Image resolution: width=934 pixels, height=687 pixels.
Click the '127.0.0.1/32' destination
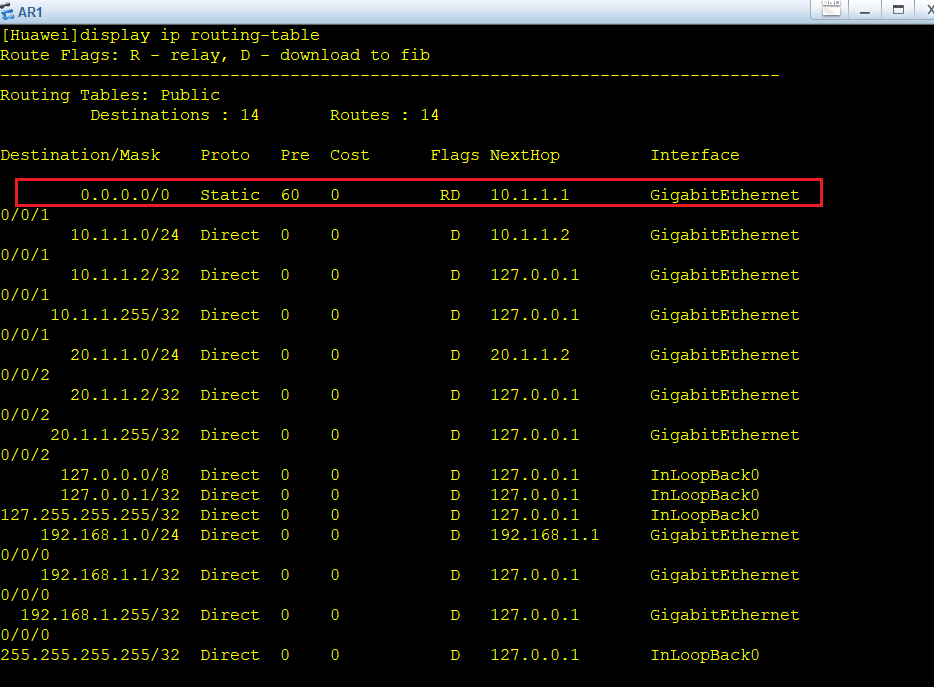[120, 495]
